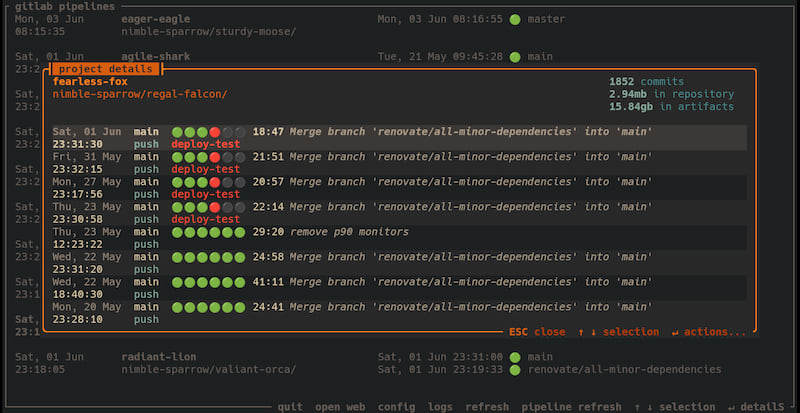Click the Sat, 01 Jun 23:19:33 timestamp
The width and height of the screenshot is (800, 413).
pos(440,370)
